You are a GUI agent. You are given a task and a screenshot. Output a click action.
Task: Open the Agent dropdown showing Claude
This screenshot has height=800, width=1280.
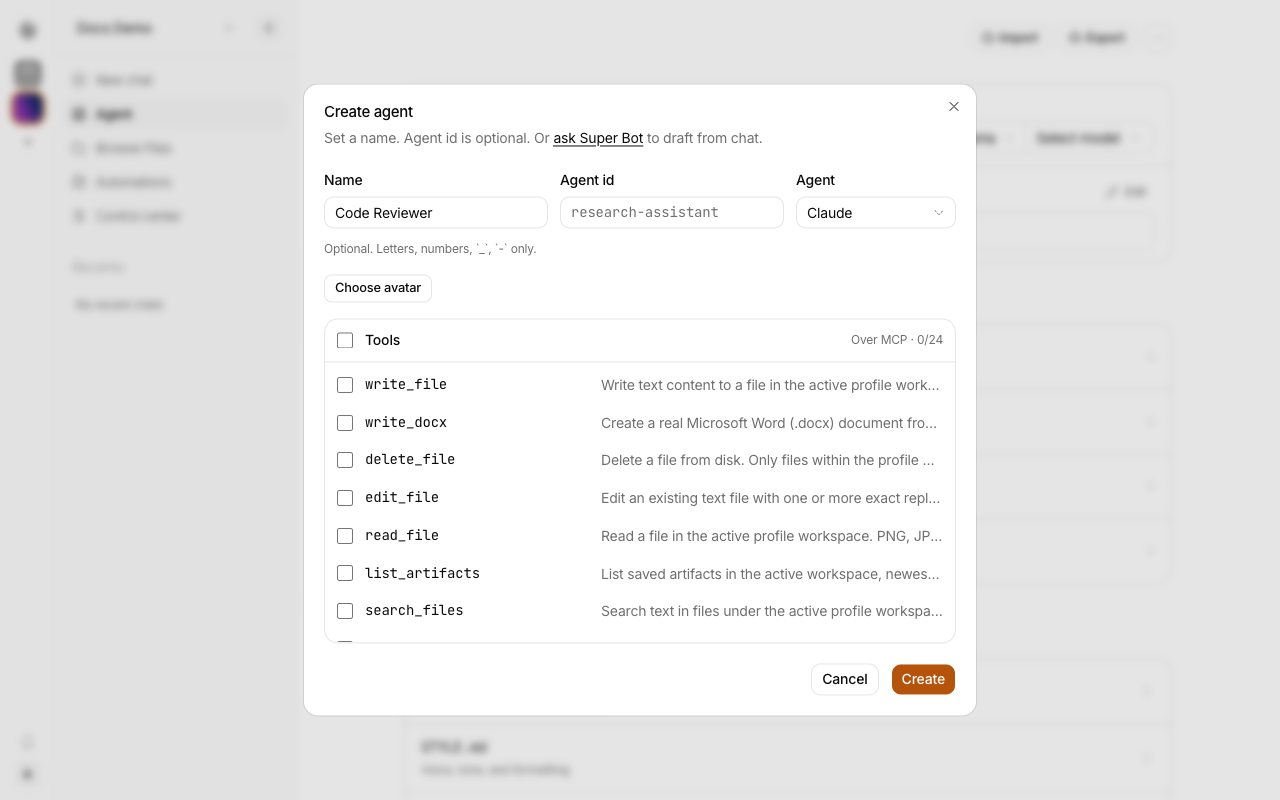876,213
